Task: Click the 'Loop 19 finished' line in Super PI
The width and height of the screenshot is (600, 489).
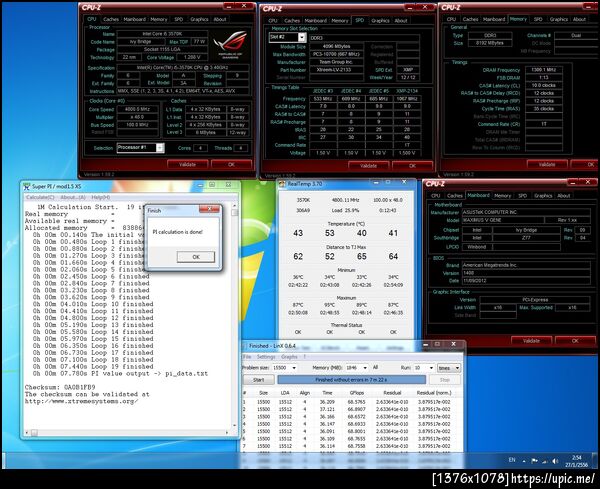Action: [x=93, y=367]
